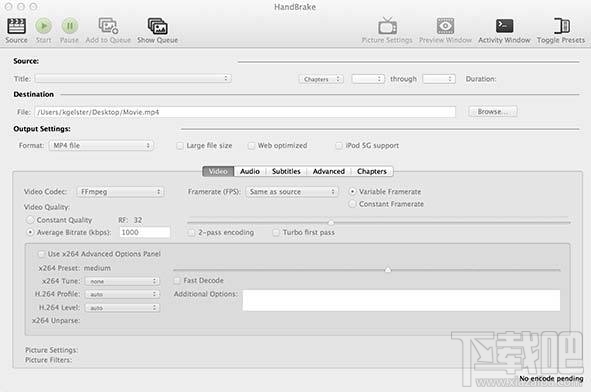Enable the Fast Decode checkbox
591x392 pixels.
pyautogui.click(x=177, y=280)
